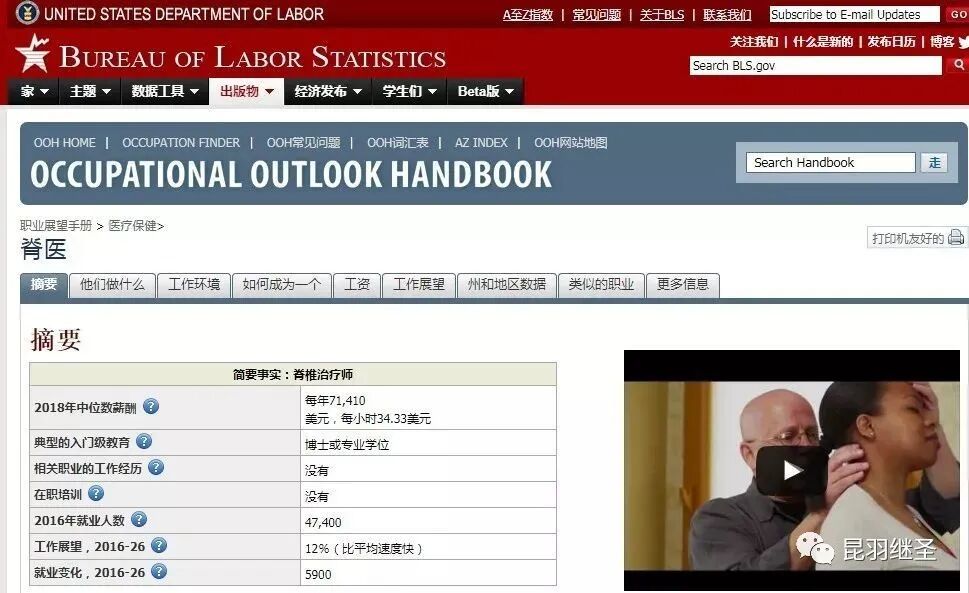Open help icon for 相关职业的工作经历
969x593 pixels.
pyautogui.click(x=156, y=467)
